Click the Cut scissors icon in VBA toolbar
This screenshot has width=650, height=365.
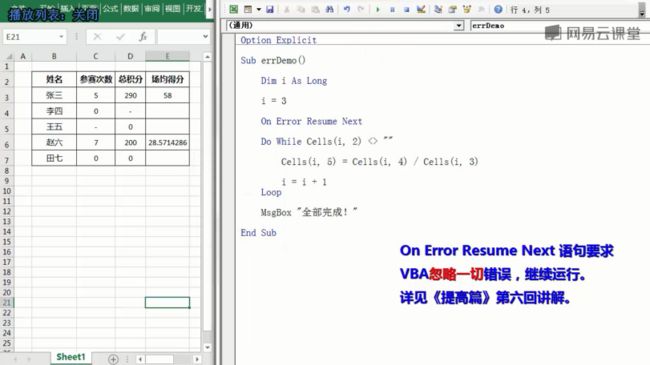tap(286, 9)
